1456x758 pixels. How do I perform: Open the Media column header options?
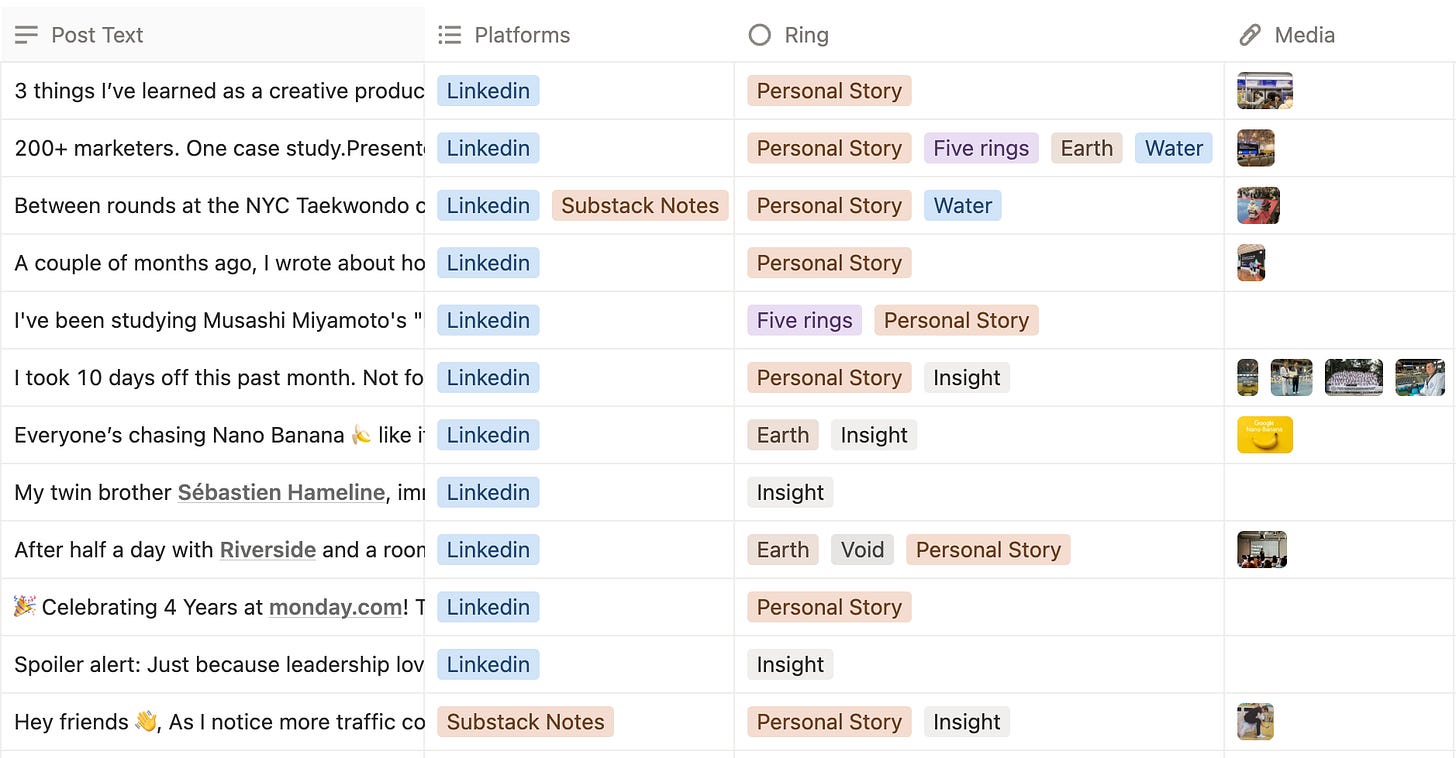(1304, 35)
